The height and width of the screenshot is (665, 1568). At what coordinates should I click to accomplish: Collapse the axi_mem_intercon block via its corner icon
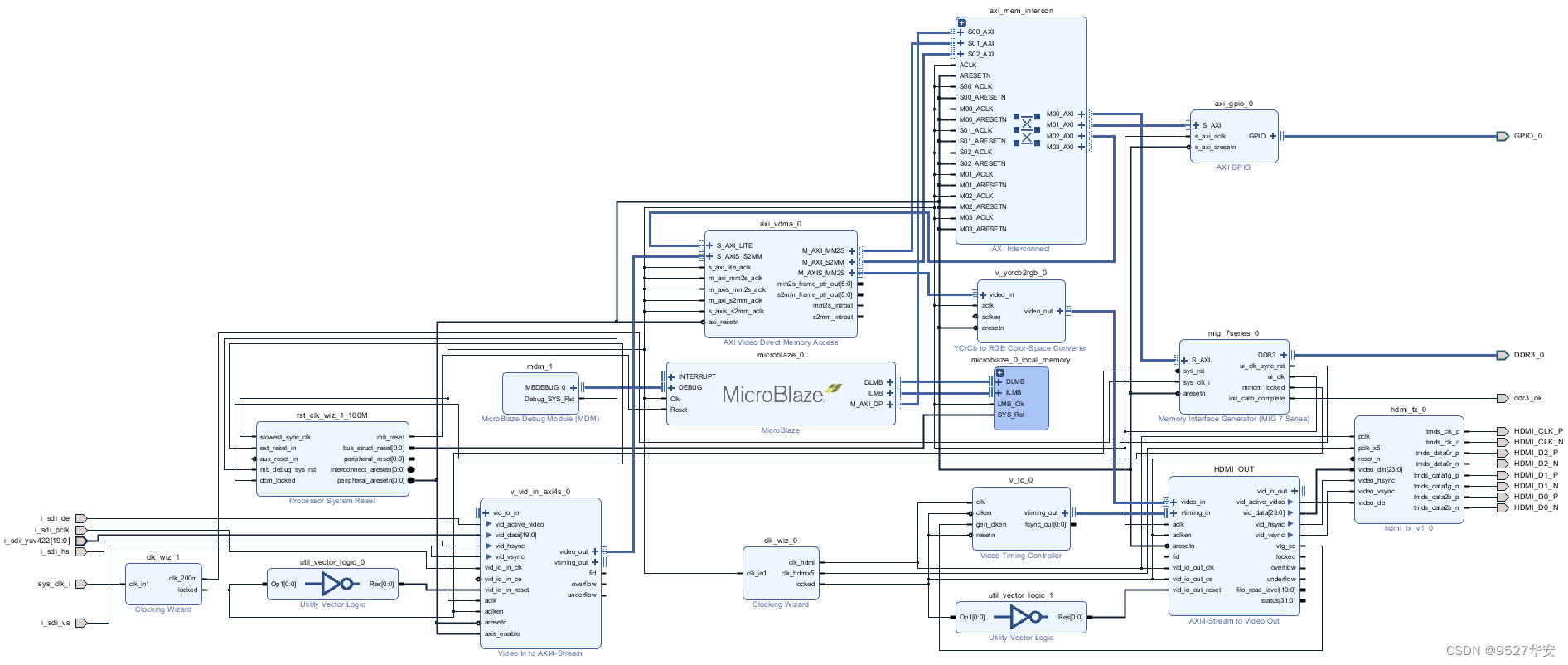click(x=961, y=23)
